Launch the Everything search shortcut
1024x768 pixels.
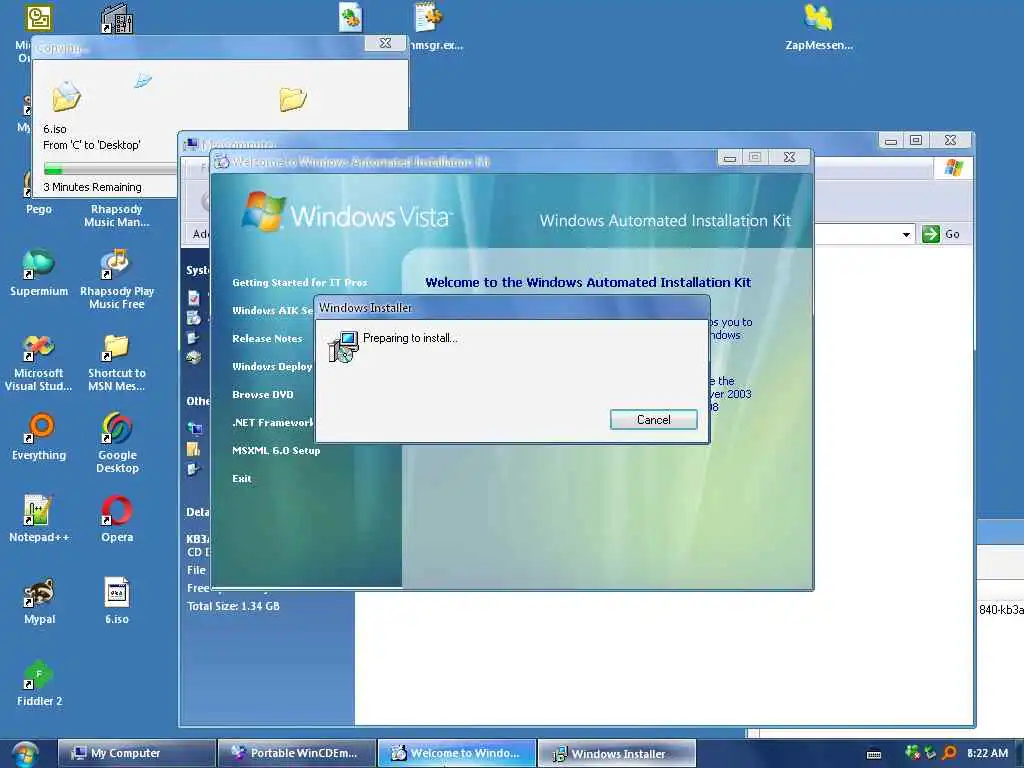point(39,437)
